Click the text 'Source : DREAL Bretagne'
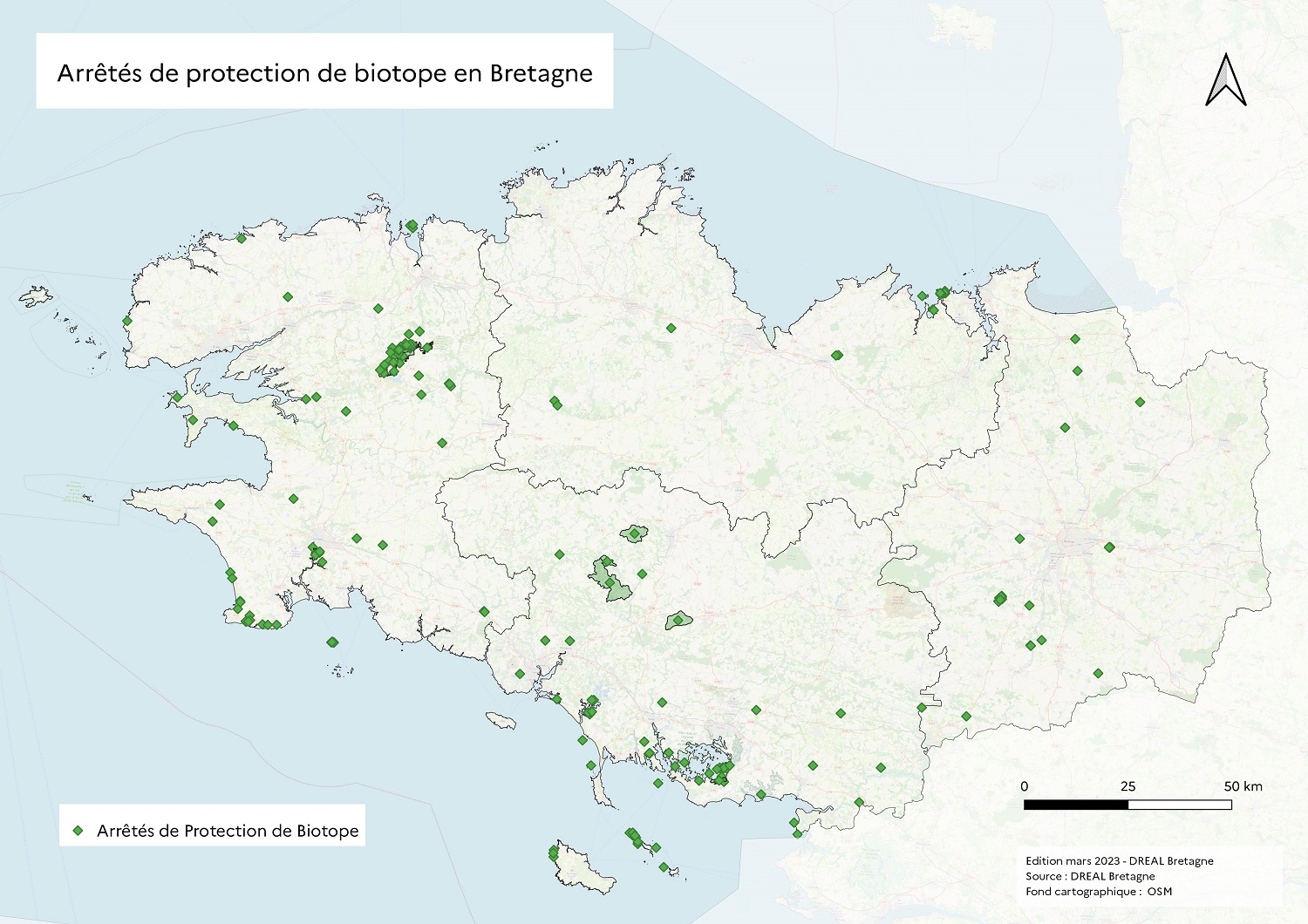The width and height of the screenshot is (1308, 924). pos(1090,876)
